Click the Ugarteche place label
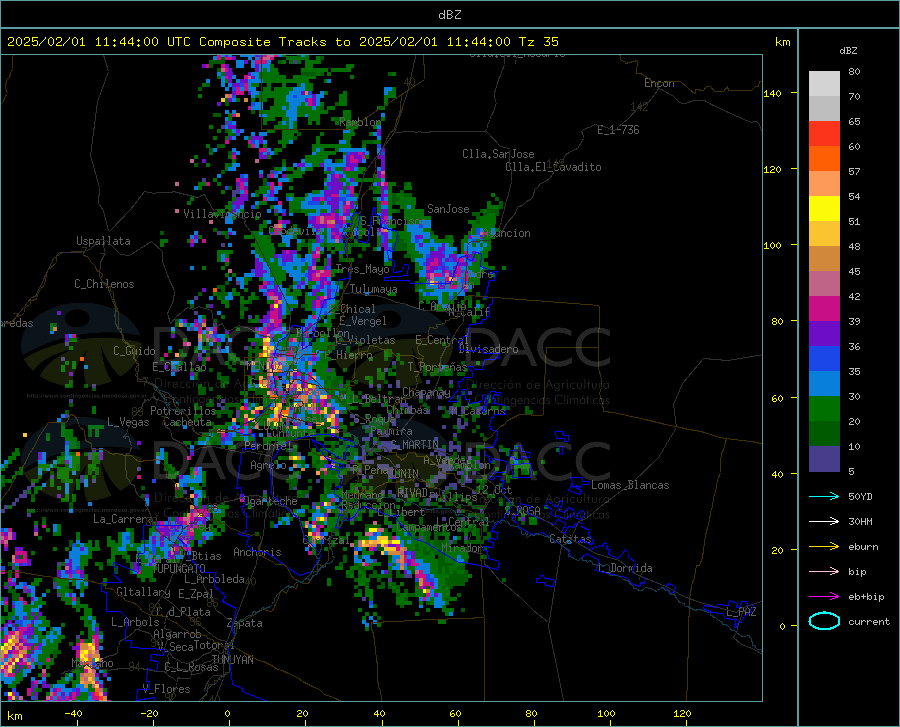The image size is (900, 727). (269, 501)
